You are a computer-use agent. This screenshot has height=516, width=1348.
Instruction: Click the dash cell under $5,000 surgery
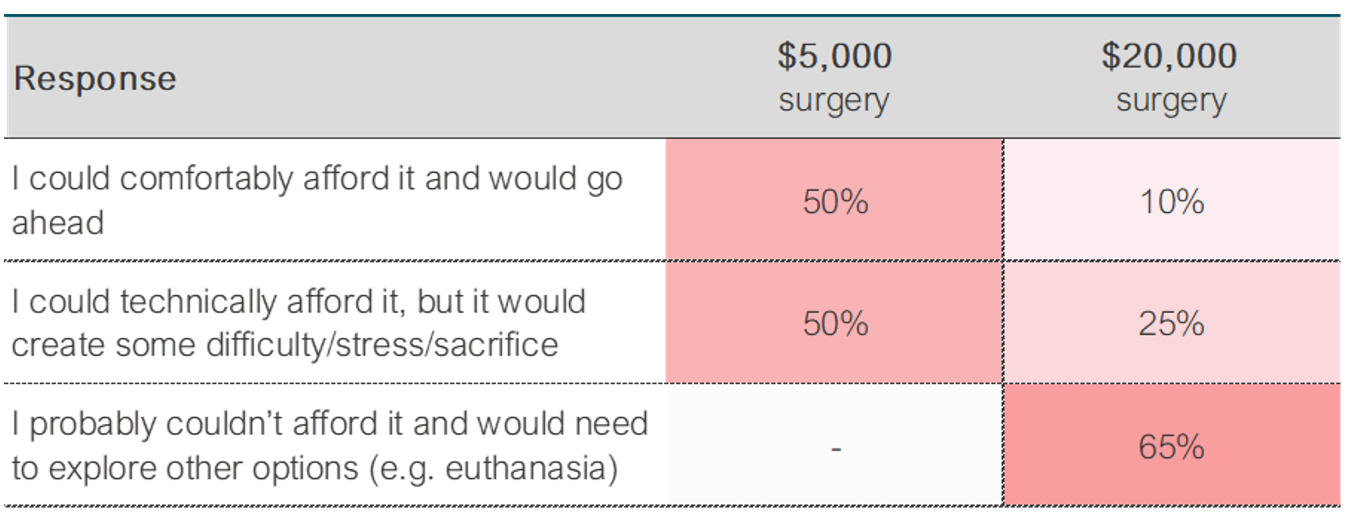coord(835,447)
